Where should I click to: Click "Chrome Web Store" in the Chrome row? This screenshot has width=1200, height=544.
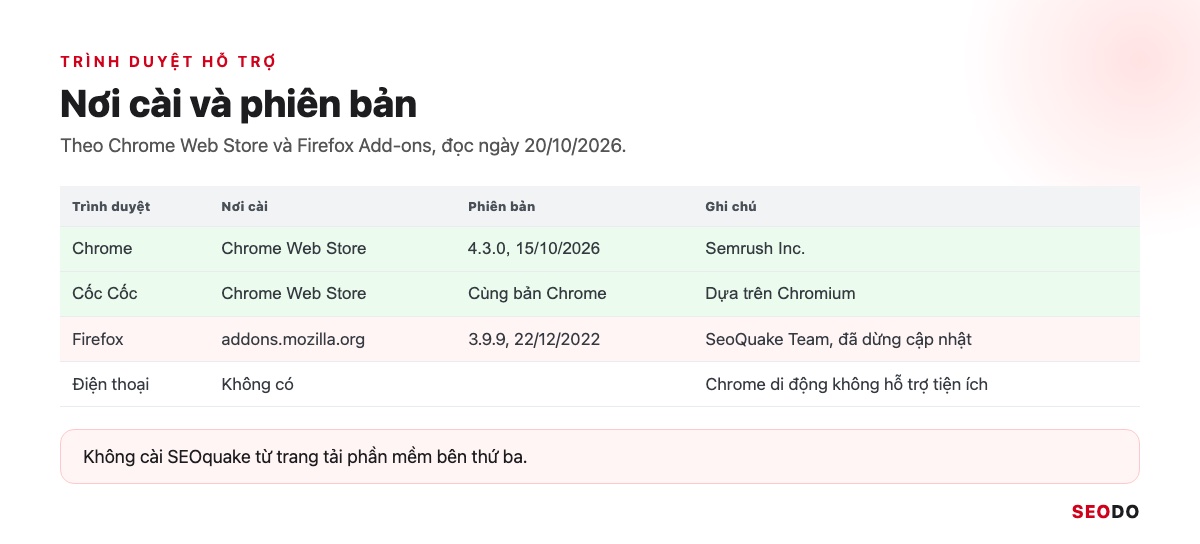[x=294, y=248]
